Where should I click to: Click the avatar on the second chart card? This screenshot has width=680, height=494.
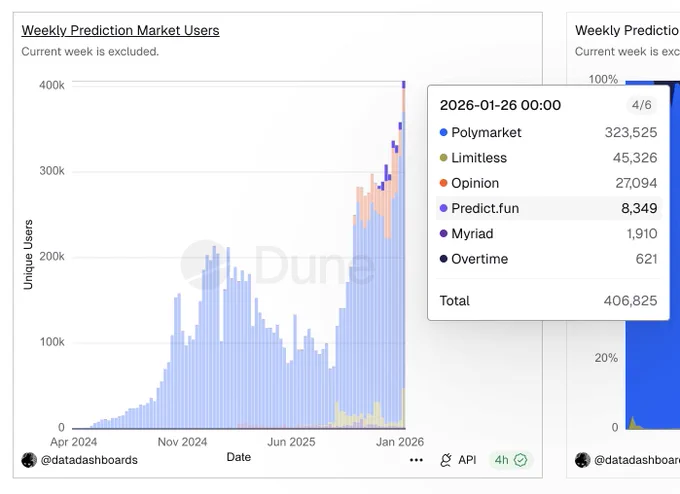(x=582, y=460)
